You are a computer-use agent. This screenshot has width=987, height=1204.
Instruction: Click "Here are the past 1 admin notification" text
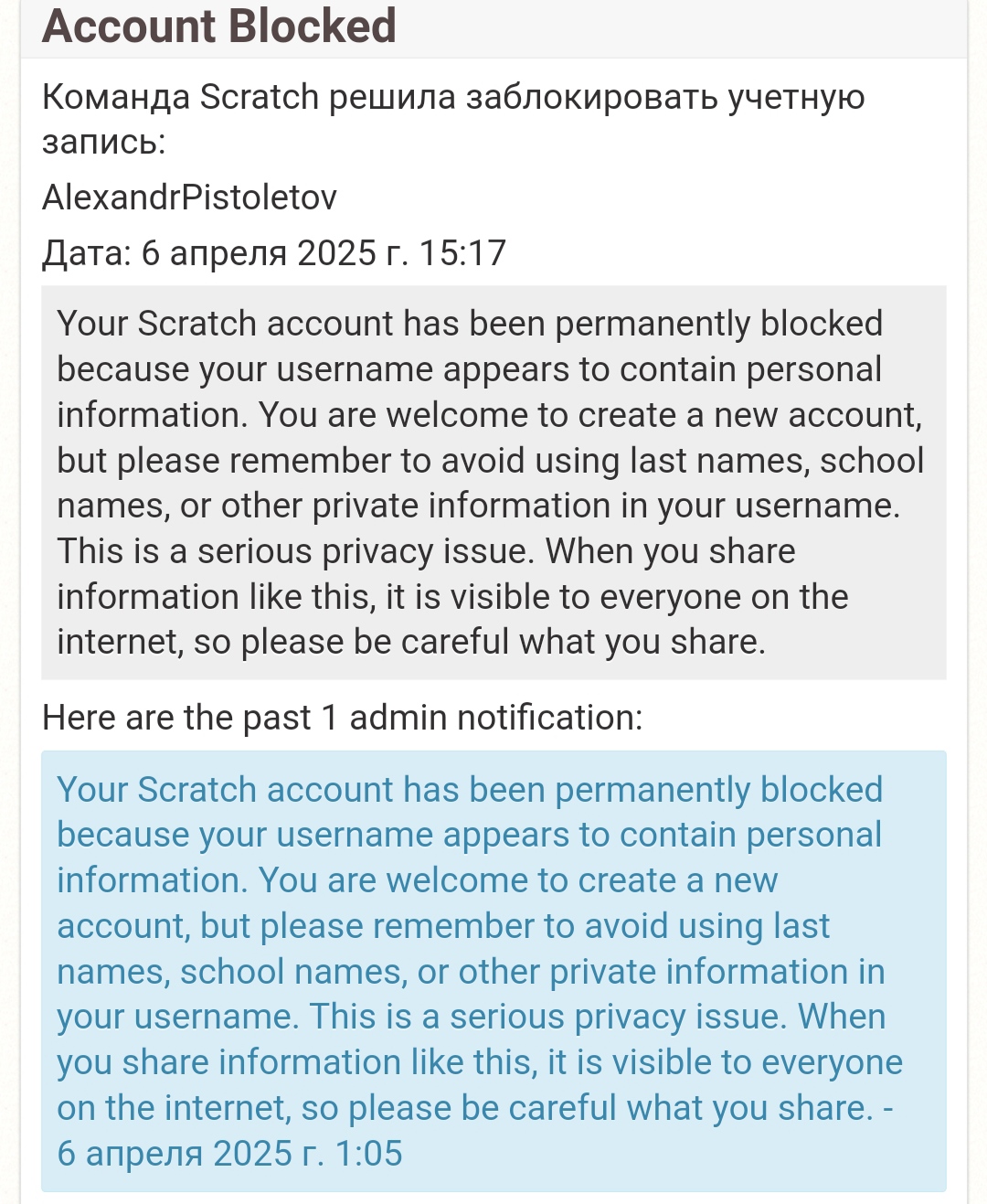pyautogui.click(x=342, y=718)
